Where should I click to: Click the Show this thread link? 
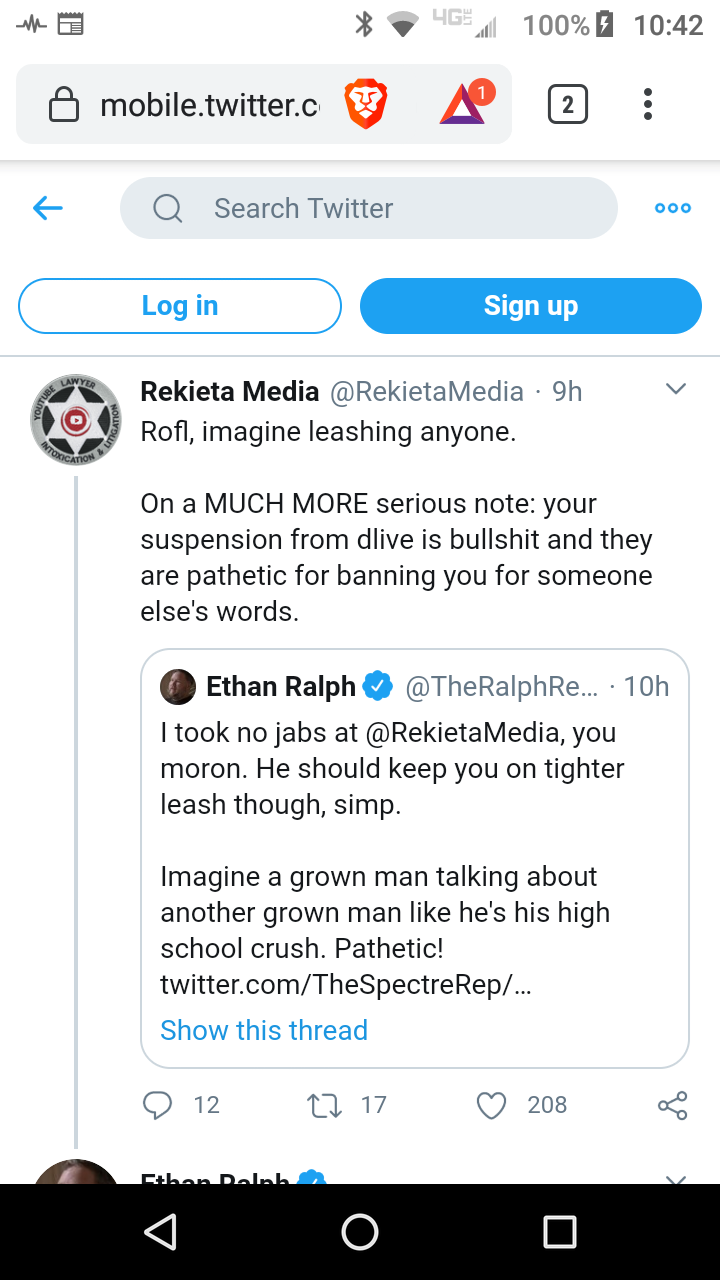click(x=264, y=1030)
